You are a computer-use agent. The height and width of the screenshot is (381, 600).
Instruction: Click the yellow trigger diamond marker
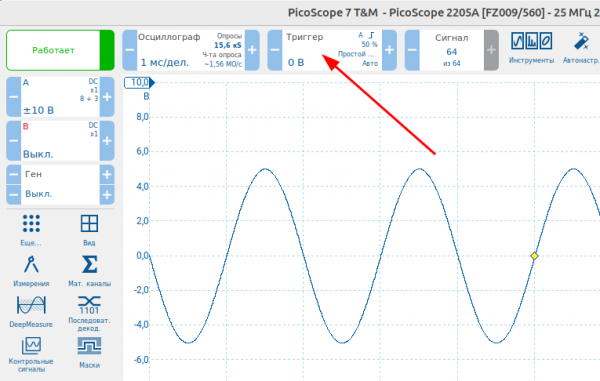pyautogui.click(x=535, y=256)
